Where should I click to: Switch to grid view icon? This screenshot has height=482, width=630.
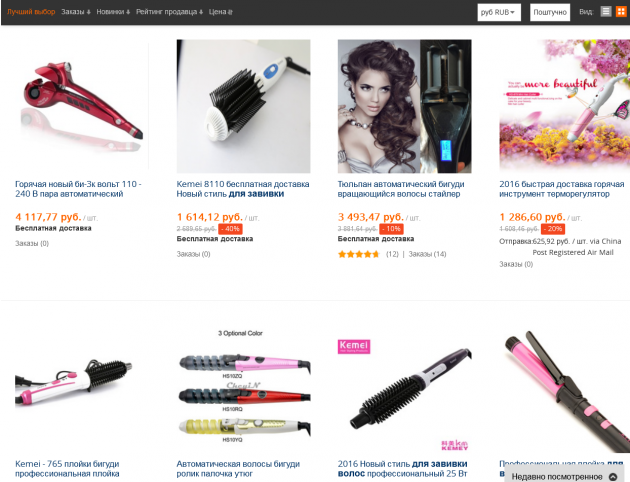[621, 12]
